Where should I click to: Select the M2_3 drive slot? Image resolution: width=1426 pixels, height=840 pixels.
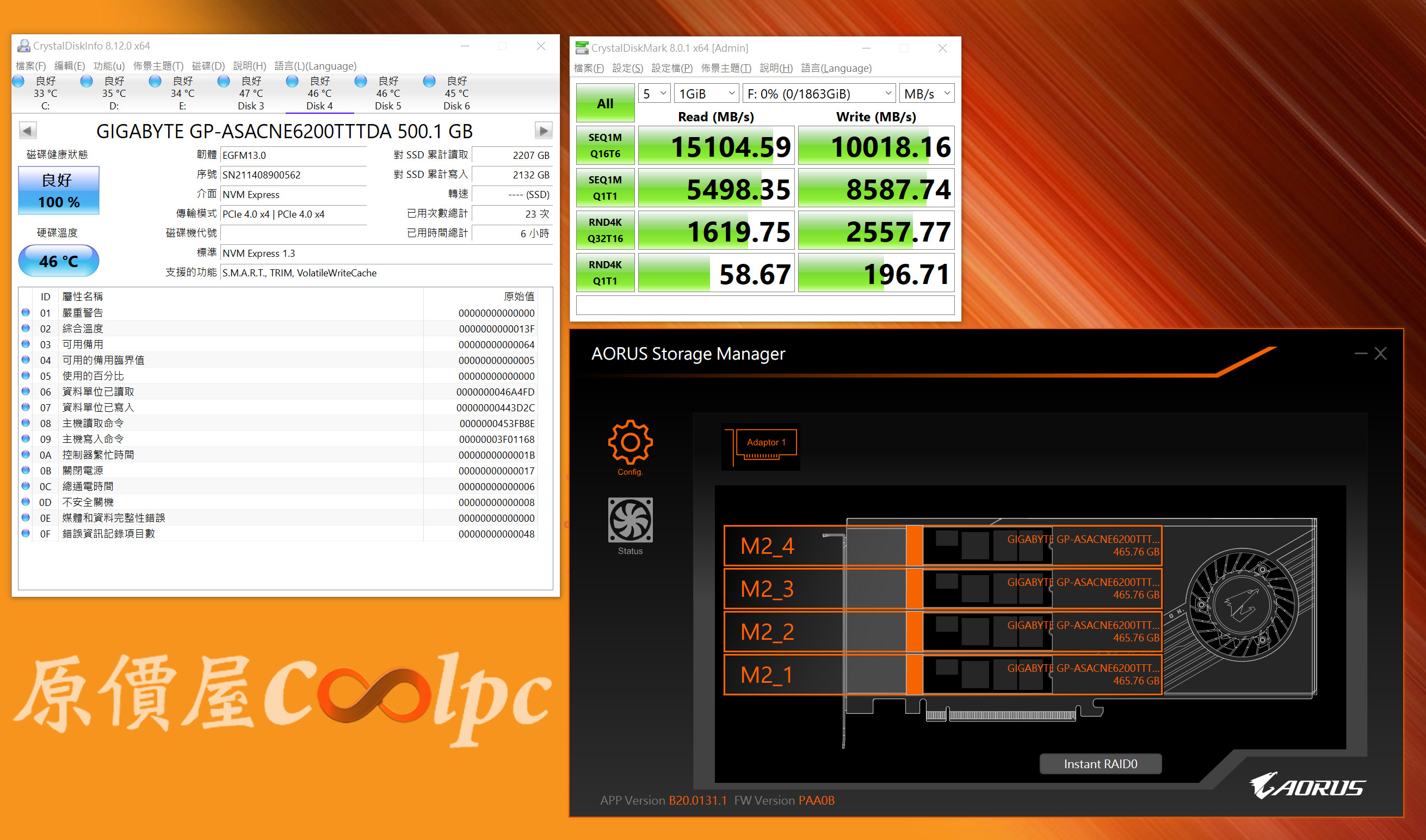pos(942,589)
